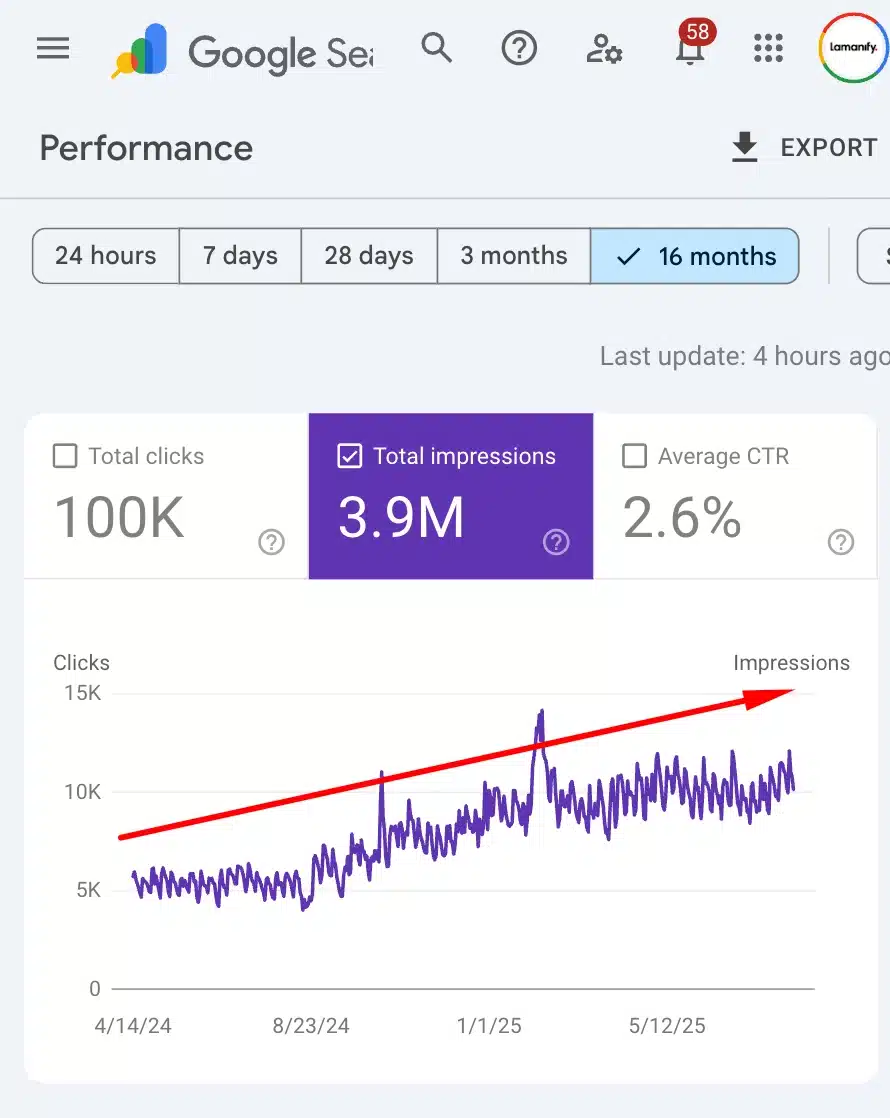Select the 7 days filter

(240, 256)
